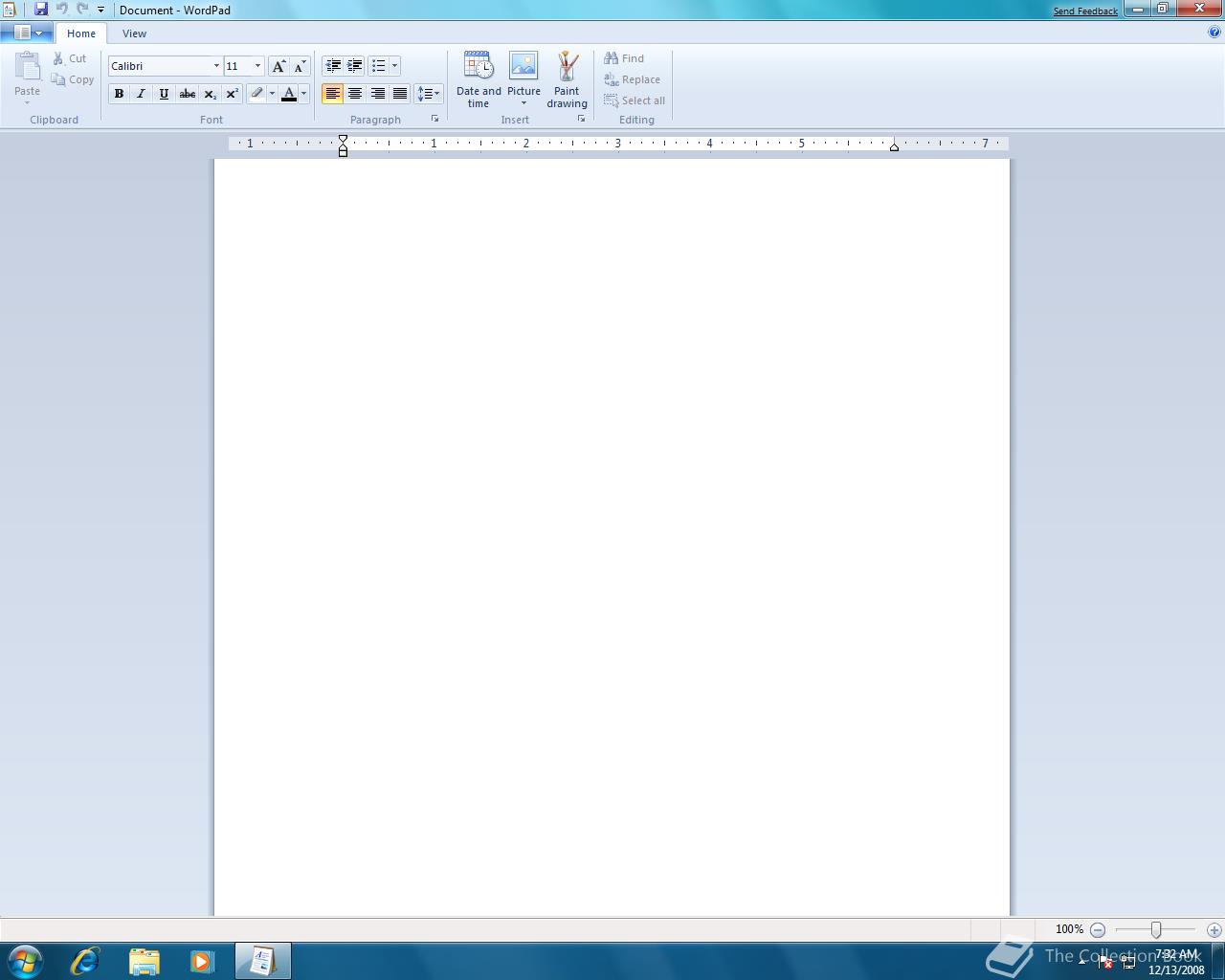Click the zoom slider thumb
The image size is (1225, 980).
point(1156,929)
